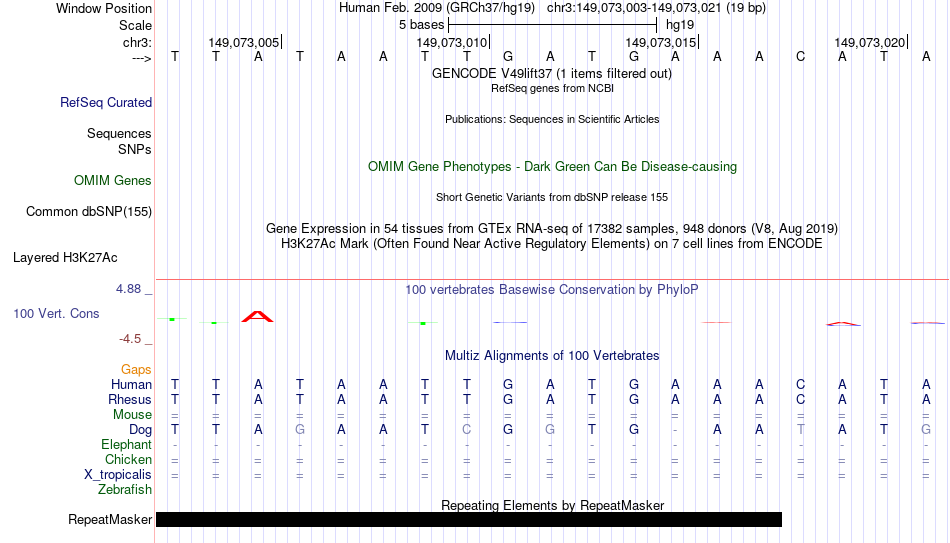Click the chr3: ruler label
This screenshot has height=543, width=950.
click(137, 42)
